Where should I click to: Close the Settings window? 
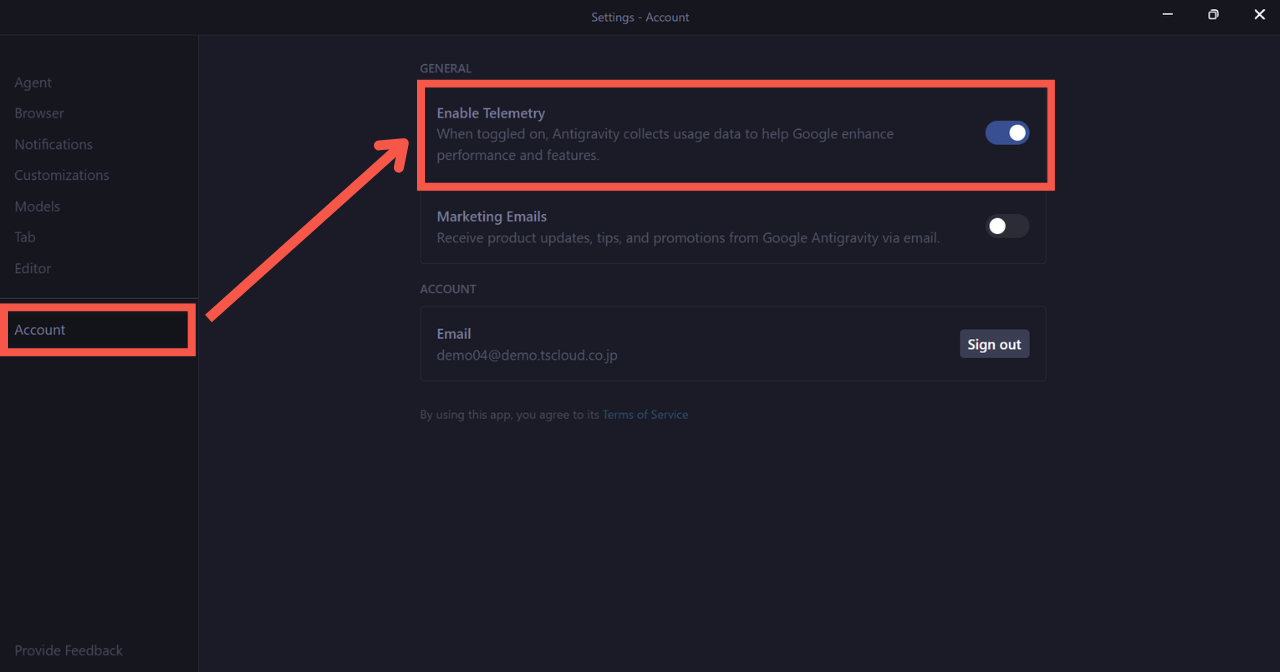point(1259,15)
